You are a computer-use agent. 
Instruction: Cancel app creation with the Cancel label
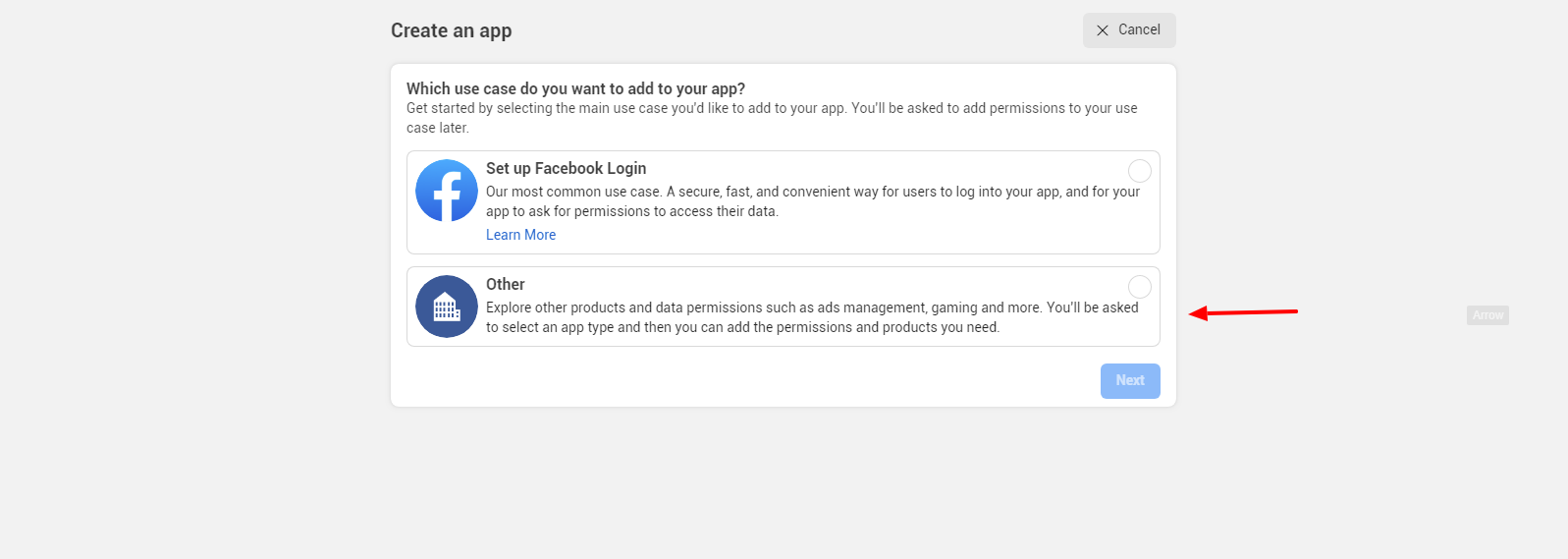(x=1139, y=29)
